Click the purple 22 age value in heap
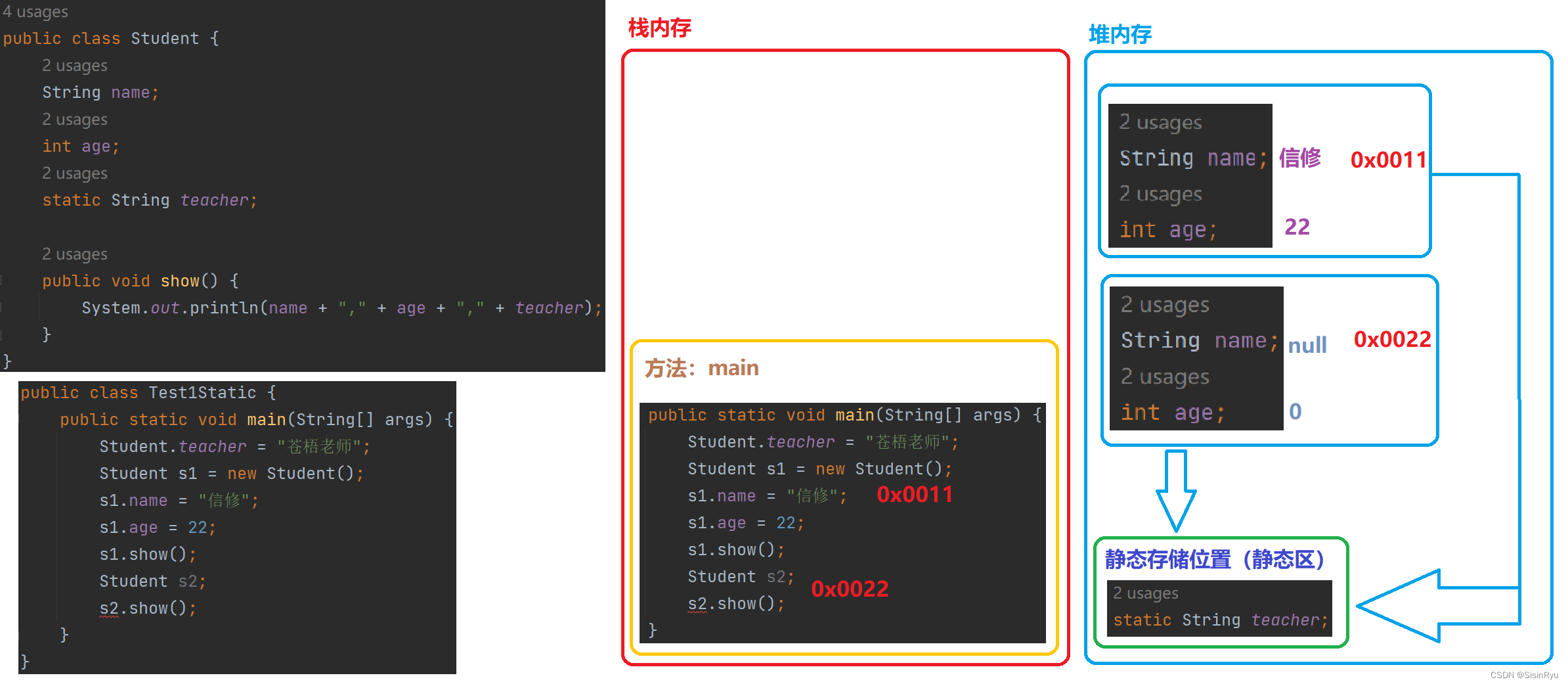Image resolution: width=1568 pixels, height=686 pixels. click(1297, 227)
